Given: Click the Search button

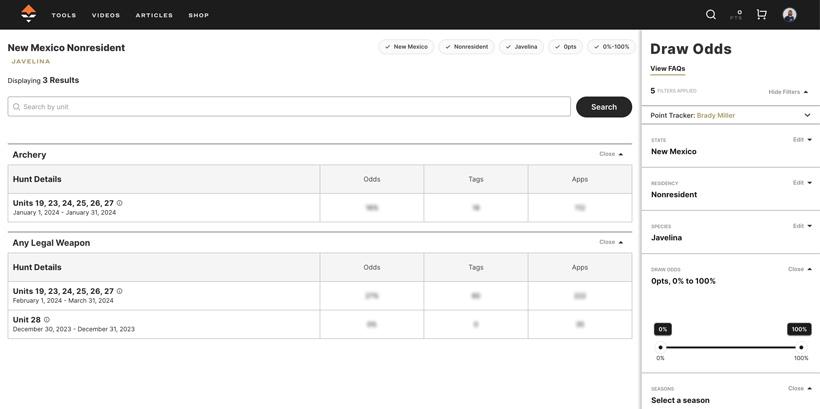Looking at the screenshot, I should click(603, 107).
